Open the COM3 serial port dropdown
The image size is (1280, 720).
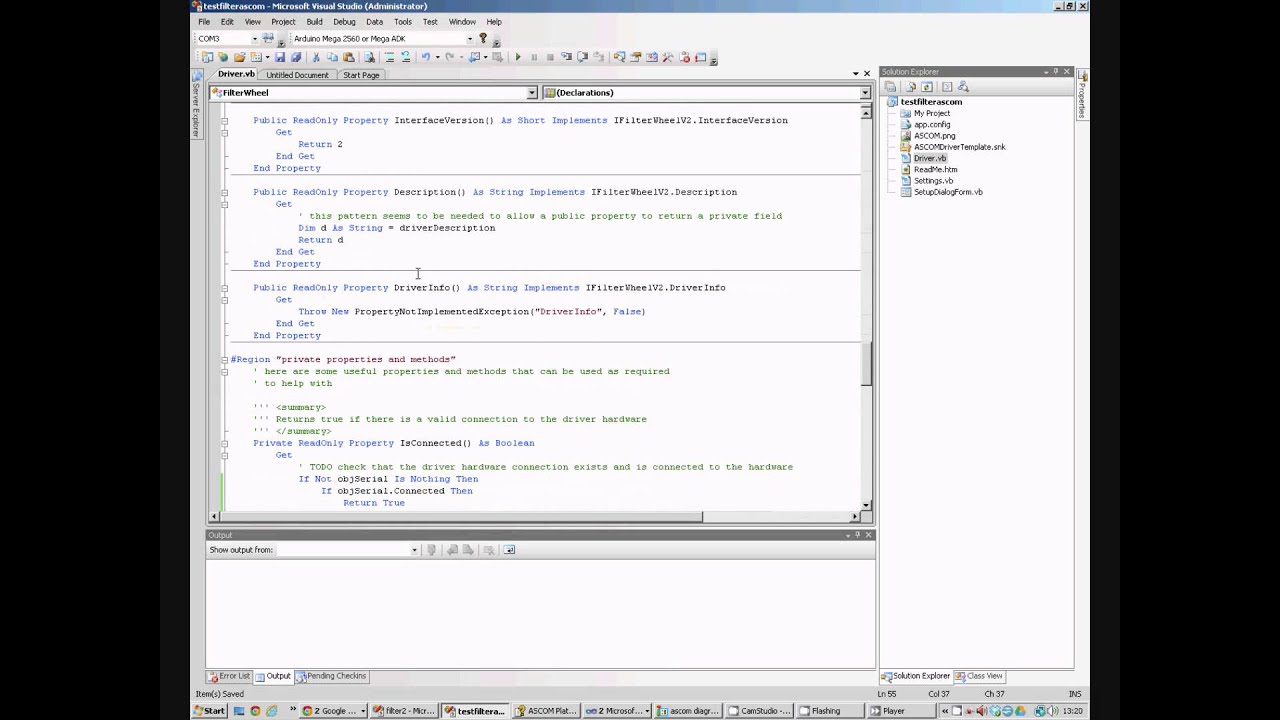[254, 39]
